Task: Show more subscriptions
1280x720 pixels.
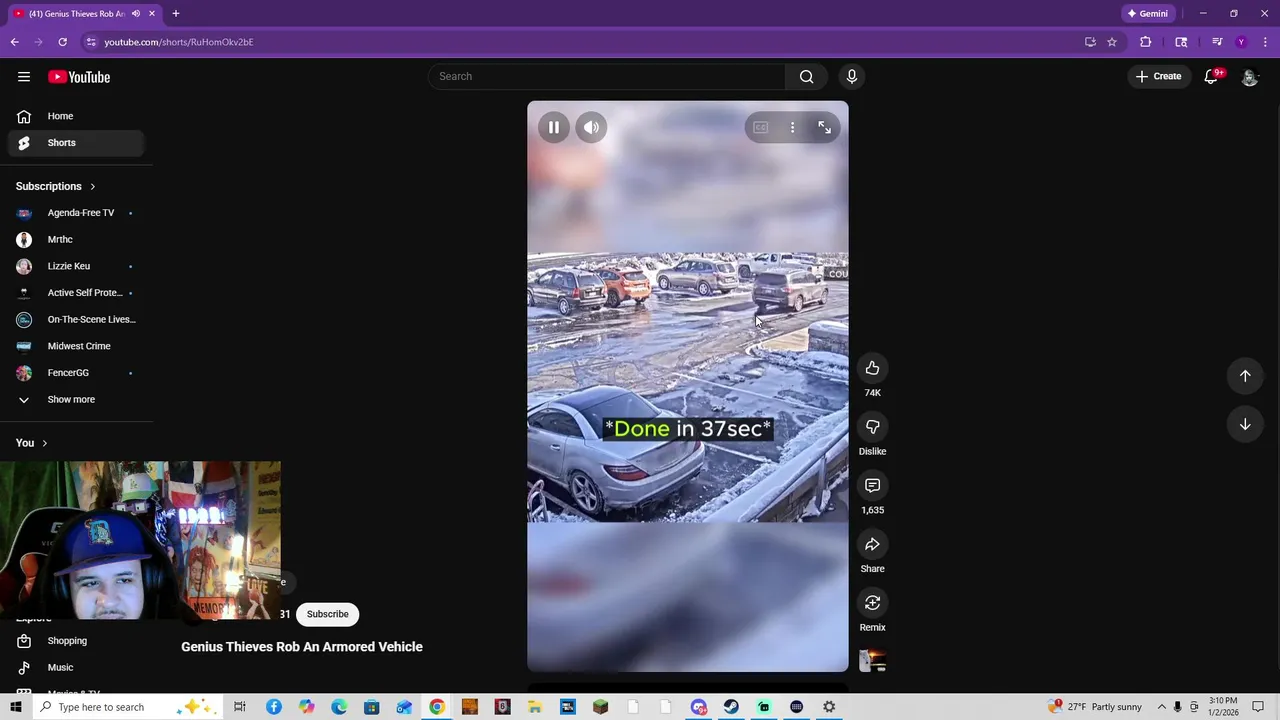Action: pyautogui.click(x=76, y=400)
